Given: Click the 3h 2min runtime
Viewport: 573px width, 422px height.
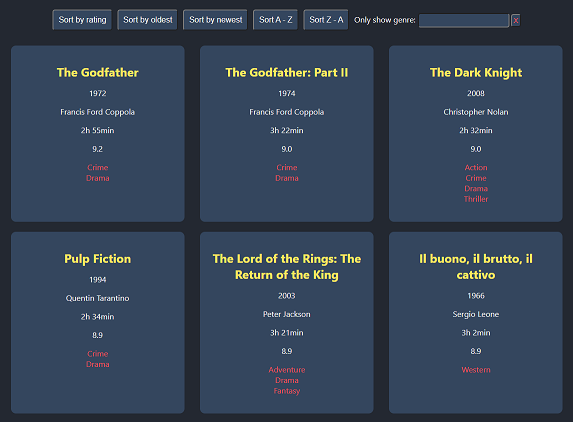Looking at the screenshot, I should [476, 333].
